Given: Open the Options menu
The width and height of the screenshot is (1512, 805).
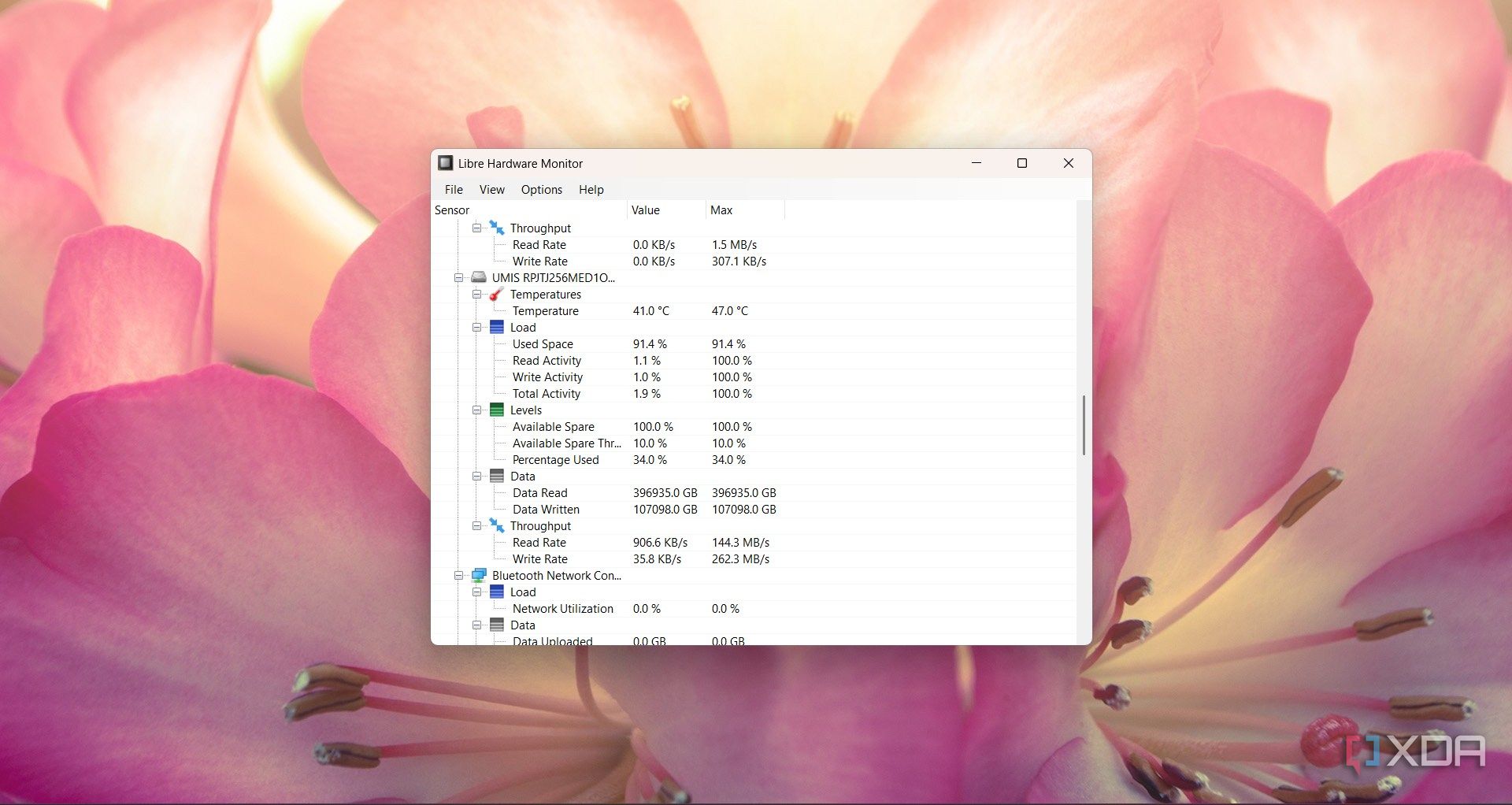Looking at the screenshot, I should (542, 189).
